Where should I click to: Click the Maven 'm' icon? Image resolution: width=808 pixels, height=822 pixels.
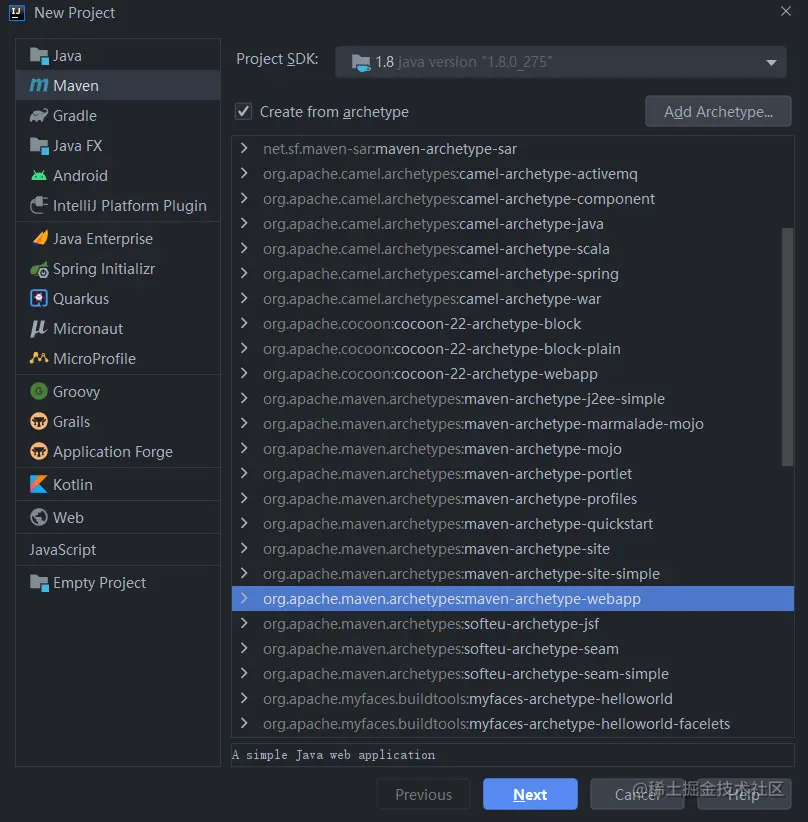pyautogui.click(x=39, y=85)
